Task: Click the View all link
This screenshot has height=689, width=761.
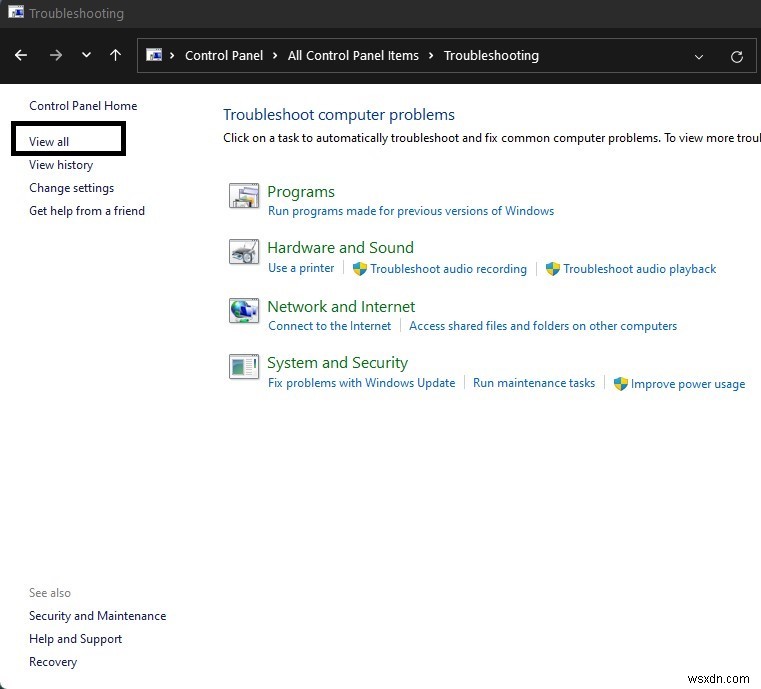Action: click(49, 142)
